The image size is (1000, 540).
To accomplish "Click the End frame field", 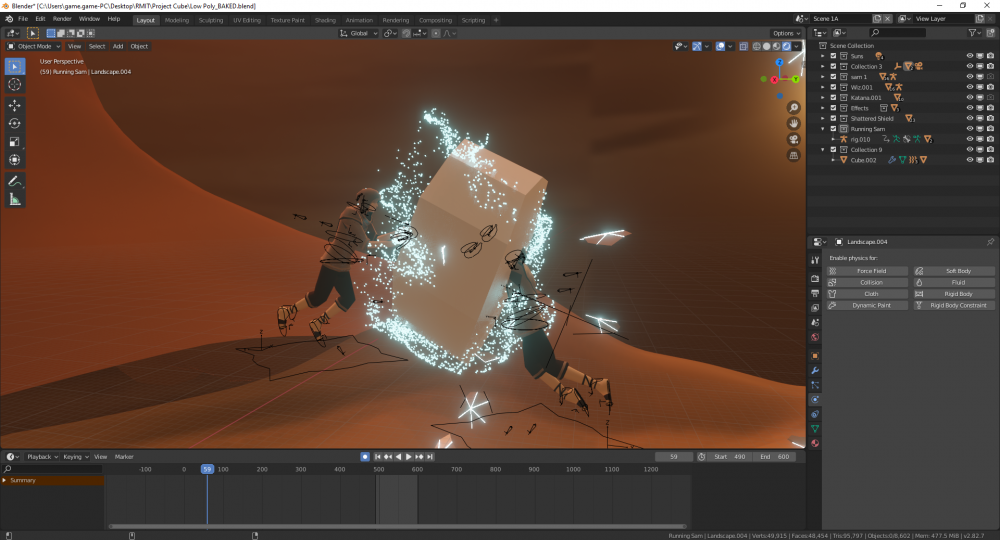I will pos(774,457).
